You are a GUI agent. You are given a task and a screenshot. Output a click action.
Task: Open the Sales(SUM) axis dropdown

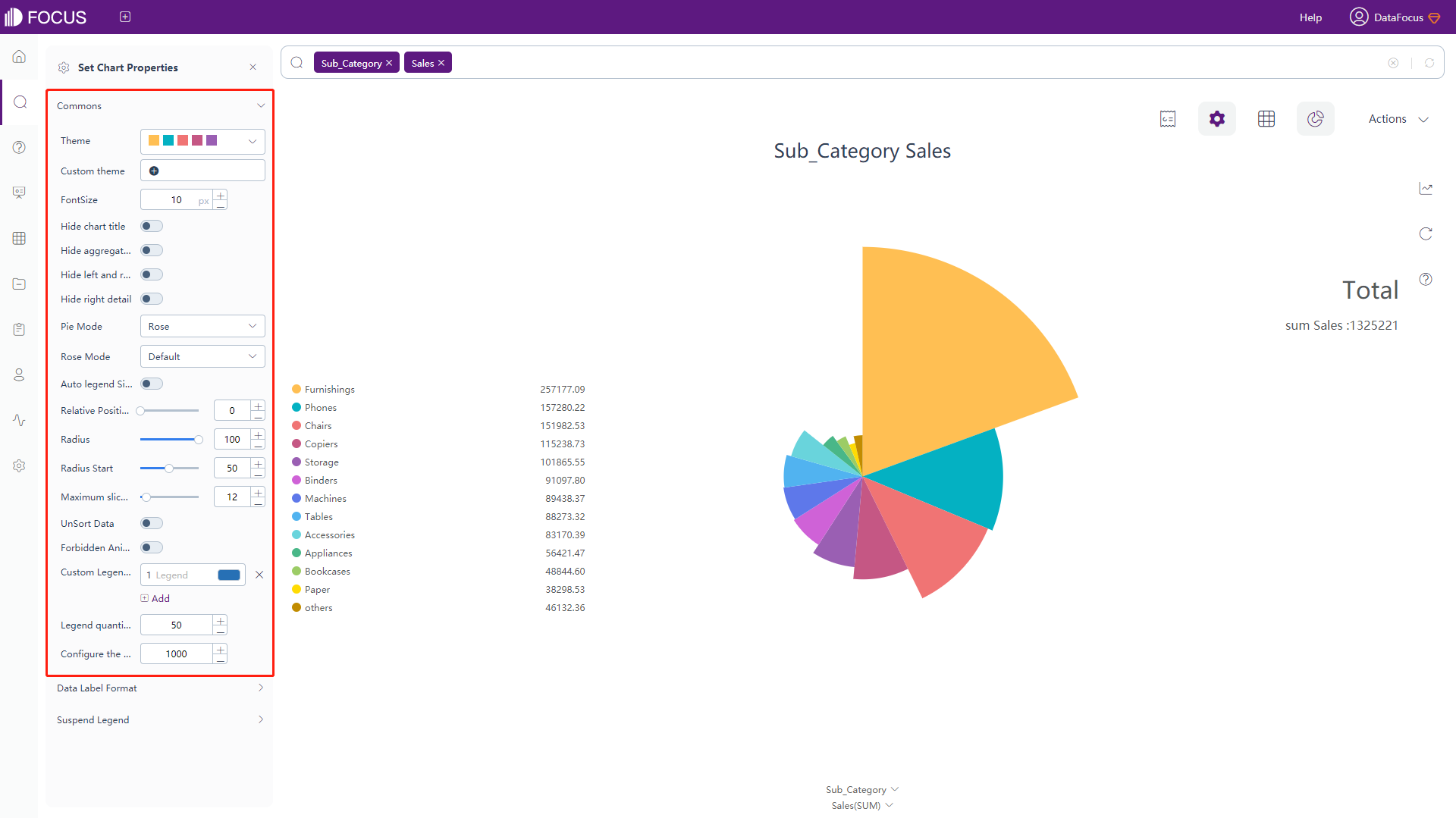click(x=862, y=805)
